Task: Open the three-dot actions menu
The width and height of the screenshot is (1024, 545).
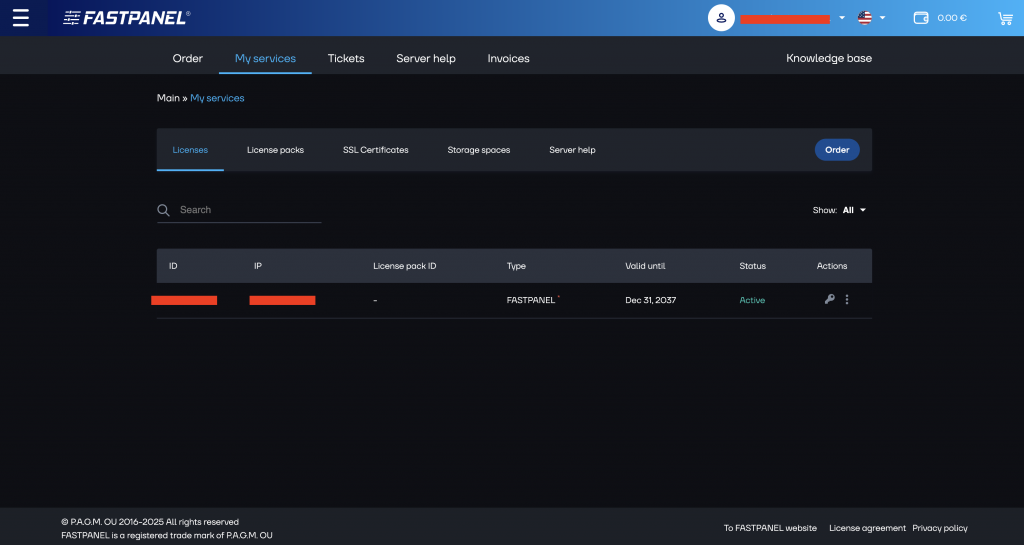Action: (x=847, y=299)
